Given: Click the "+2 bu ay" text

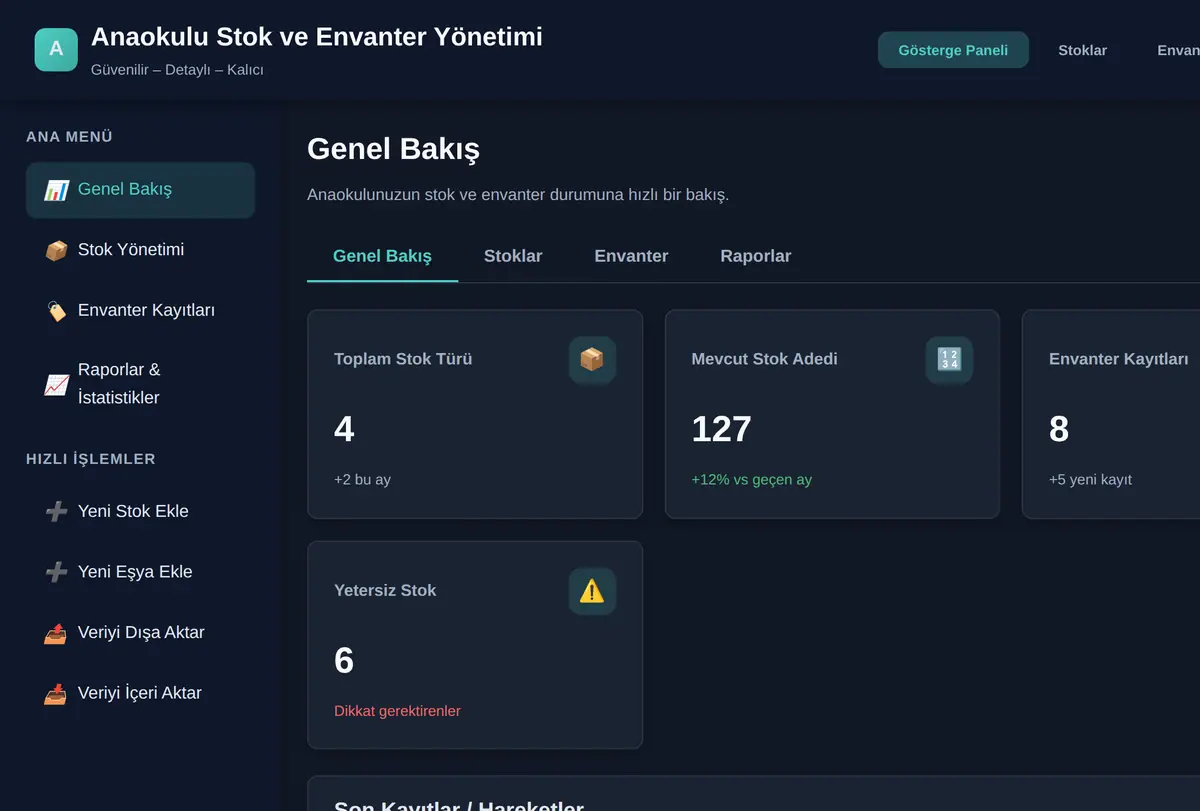Looking at the screenshot, I should tap(362, 480).
